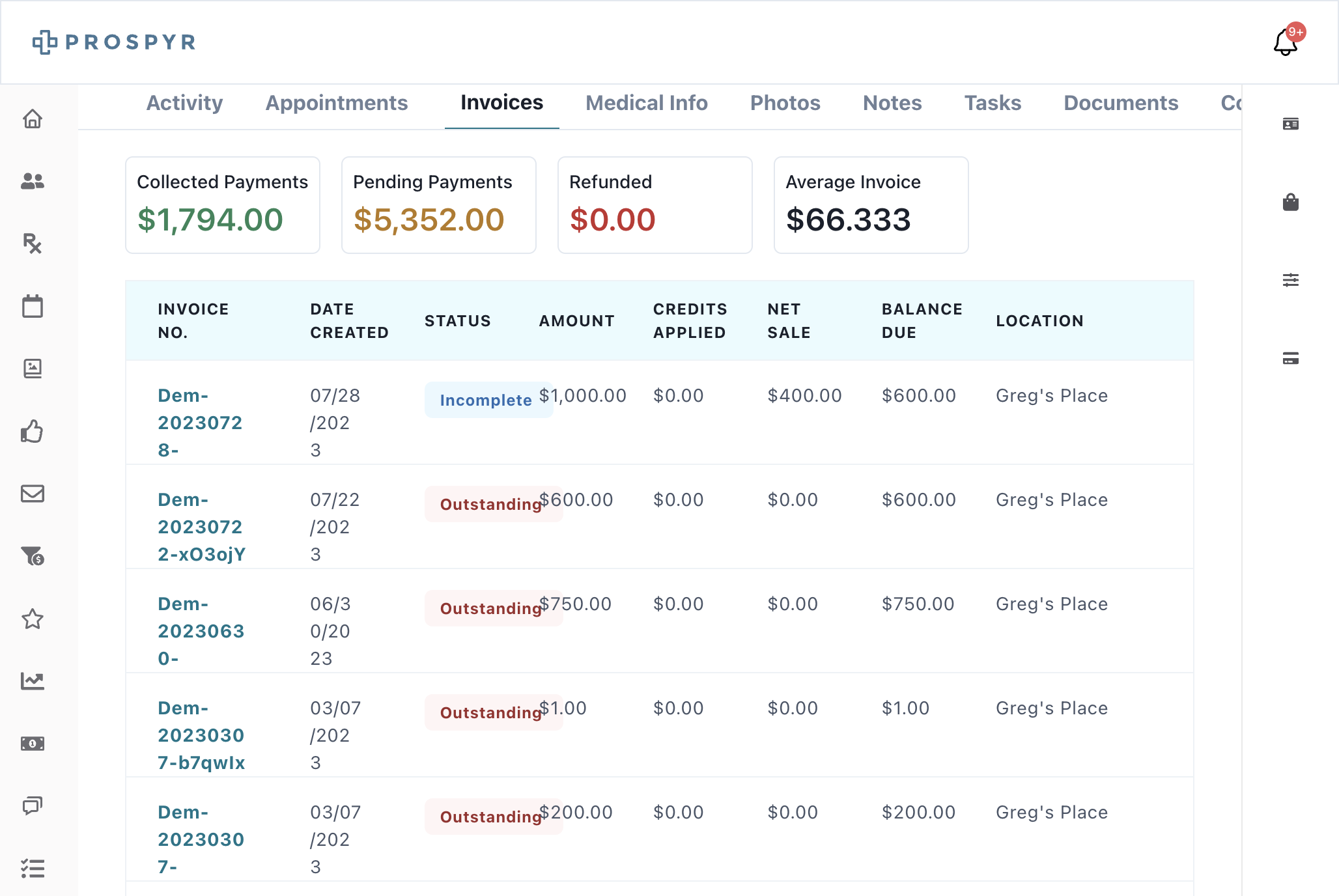Go to home via sidebar house icon

[x=33, y=119]
